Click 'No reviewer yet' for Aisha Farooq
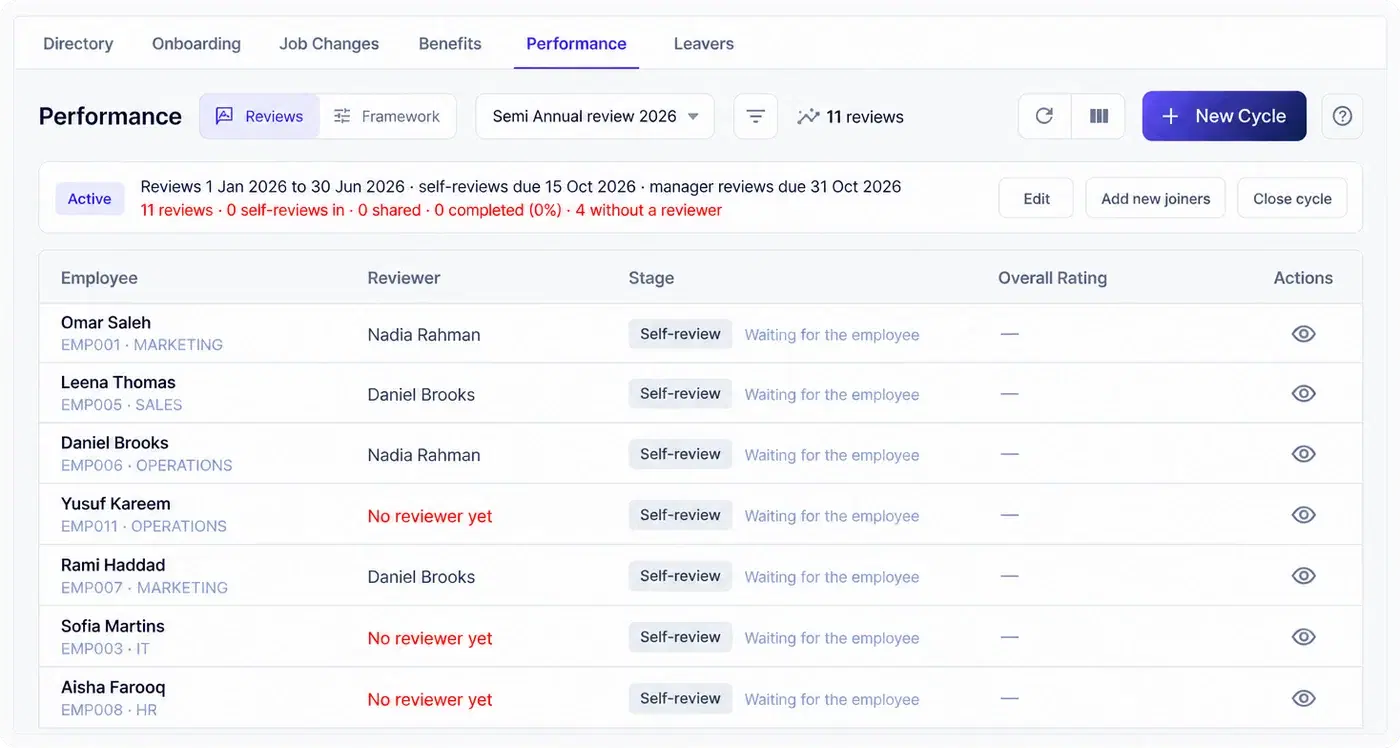 (x=430, y=700)
